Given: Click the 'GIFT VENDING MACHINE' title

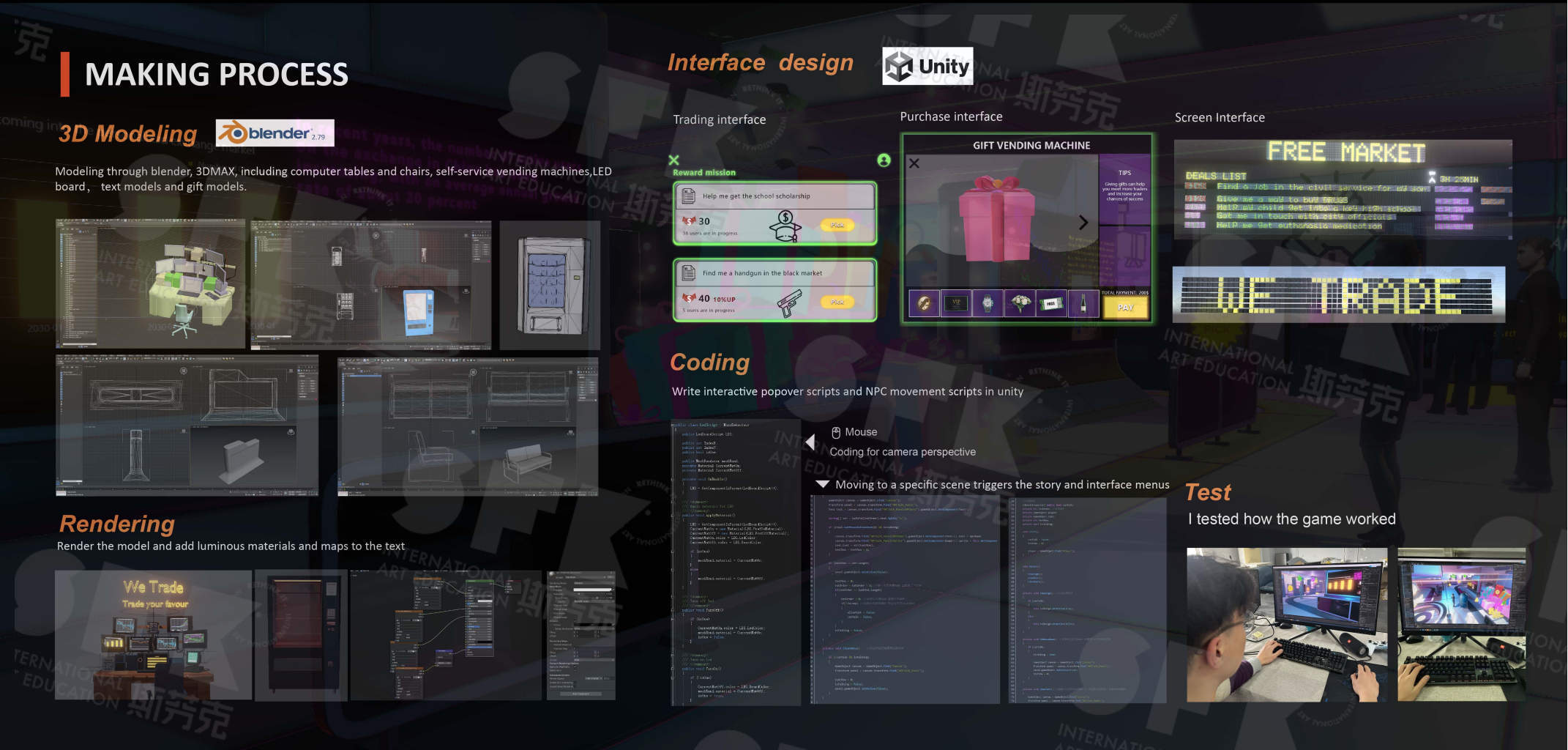Looking at the screenshot, I should (1031, 145).
